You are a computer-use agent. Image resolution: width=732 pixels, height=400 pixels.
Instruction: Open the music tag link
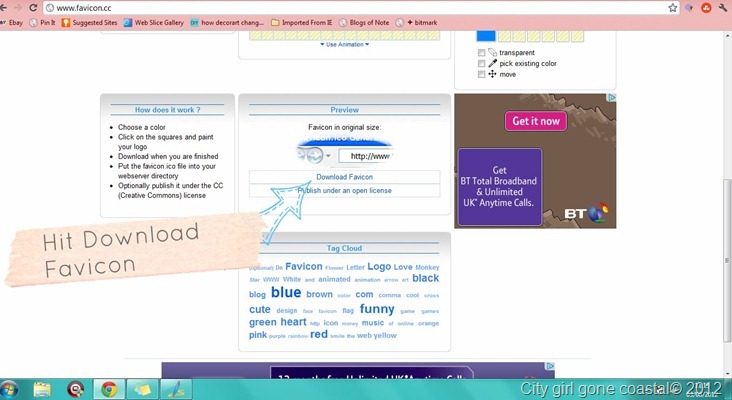pos(373,323)
